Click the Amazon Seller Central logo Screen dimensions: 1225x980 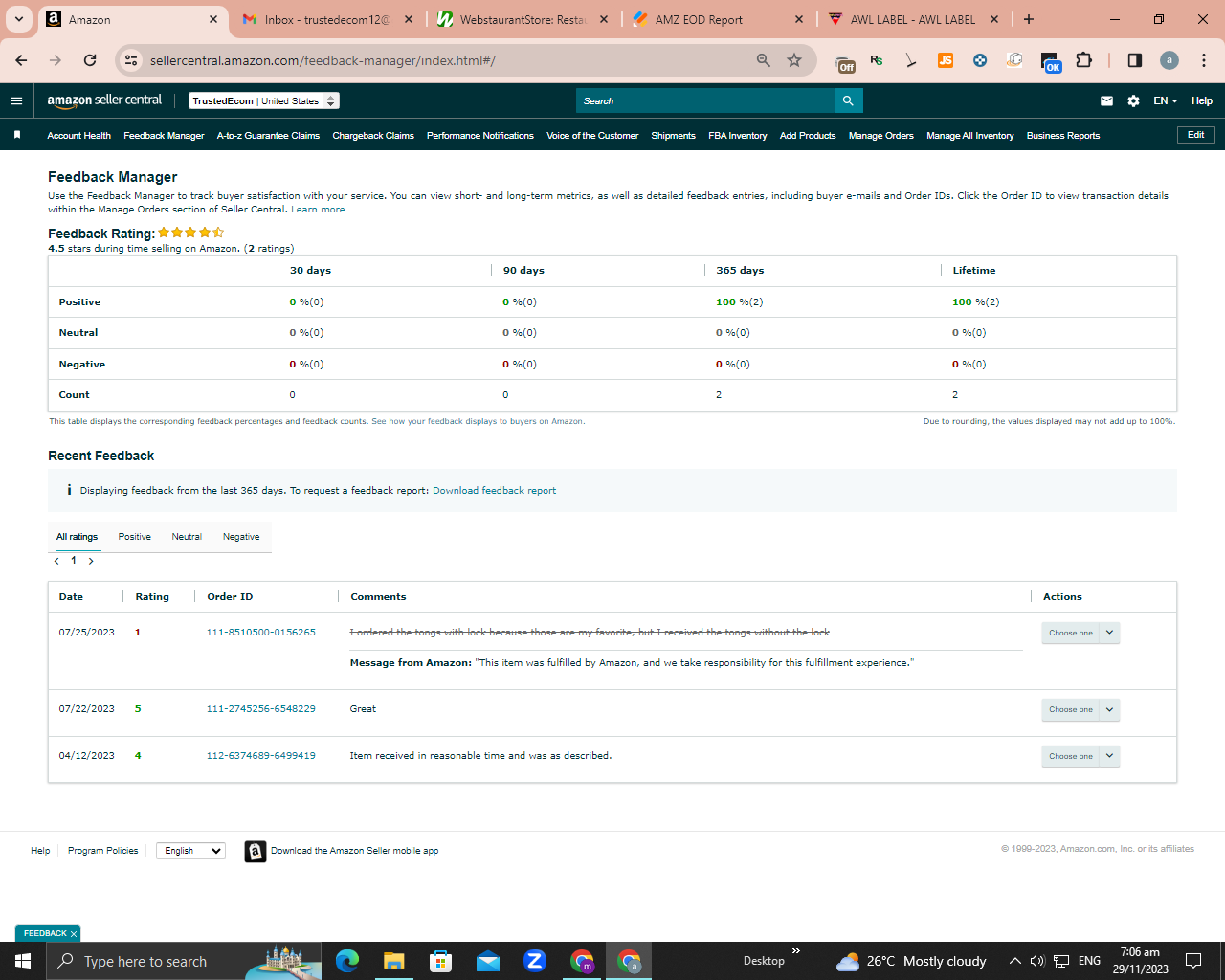point(104,100)
